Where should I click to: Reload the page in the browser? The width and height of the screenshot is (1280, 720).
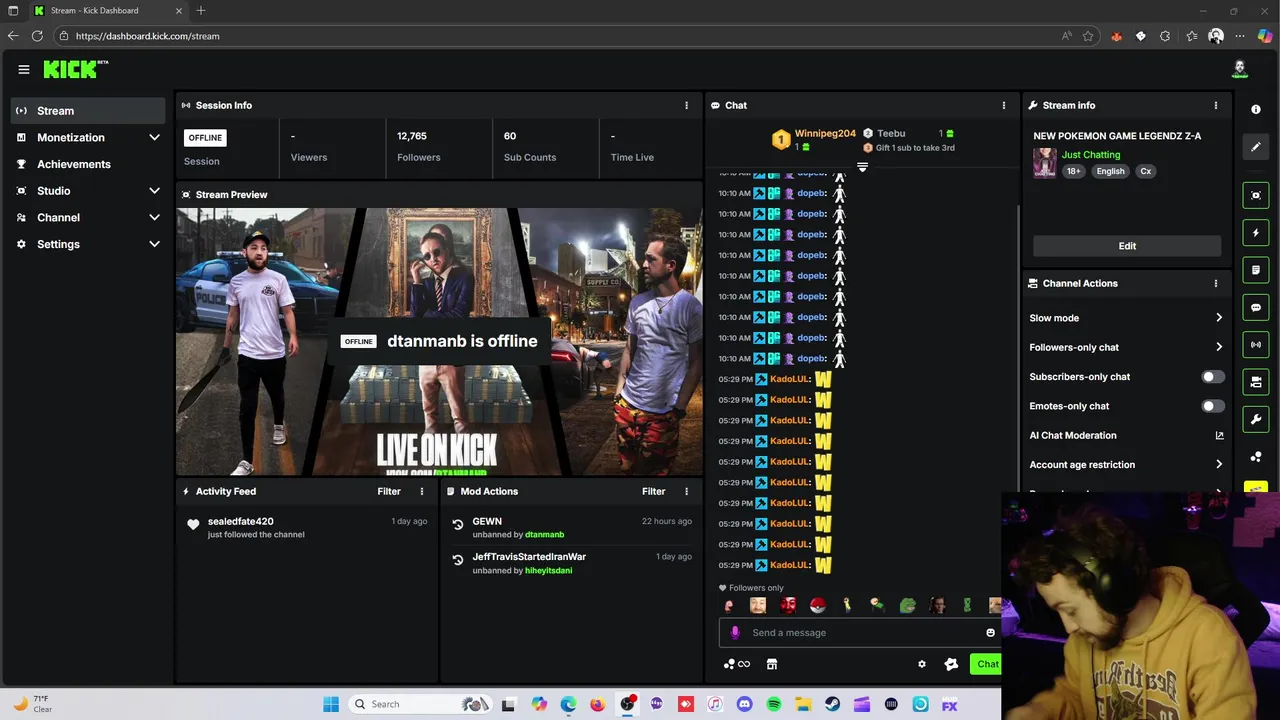37,36
